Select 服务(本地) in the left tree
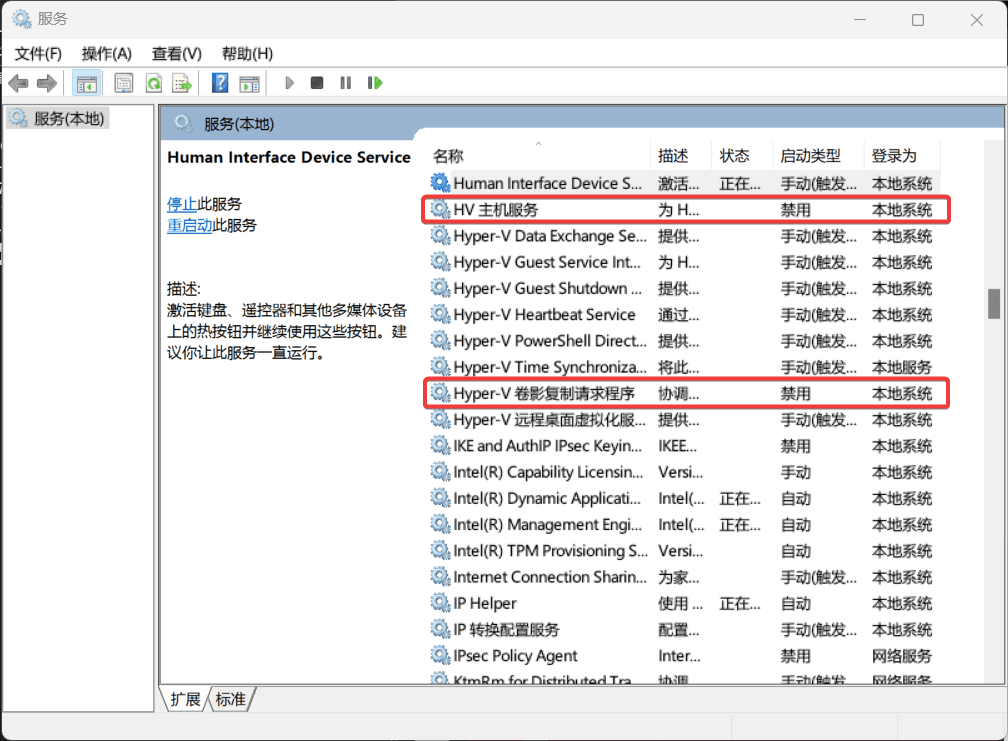1008x741 pixels. (69, 119)
